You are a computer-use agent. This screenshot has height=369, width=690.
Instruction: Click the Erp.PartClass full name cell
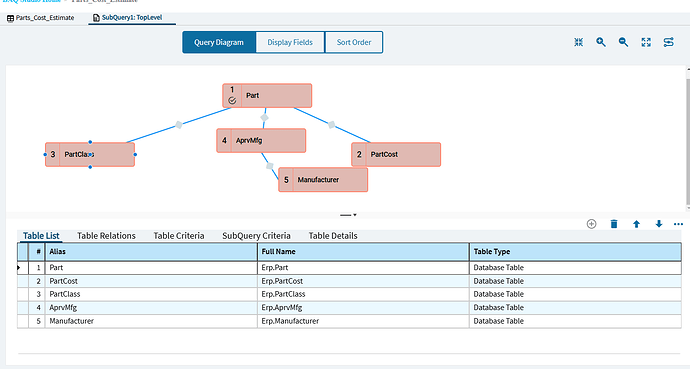pos(363,294)
